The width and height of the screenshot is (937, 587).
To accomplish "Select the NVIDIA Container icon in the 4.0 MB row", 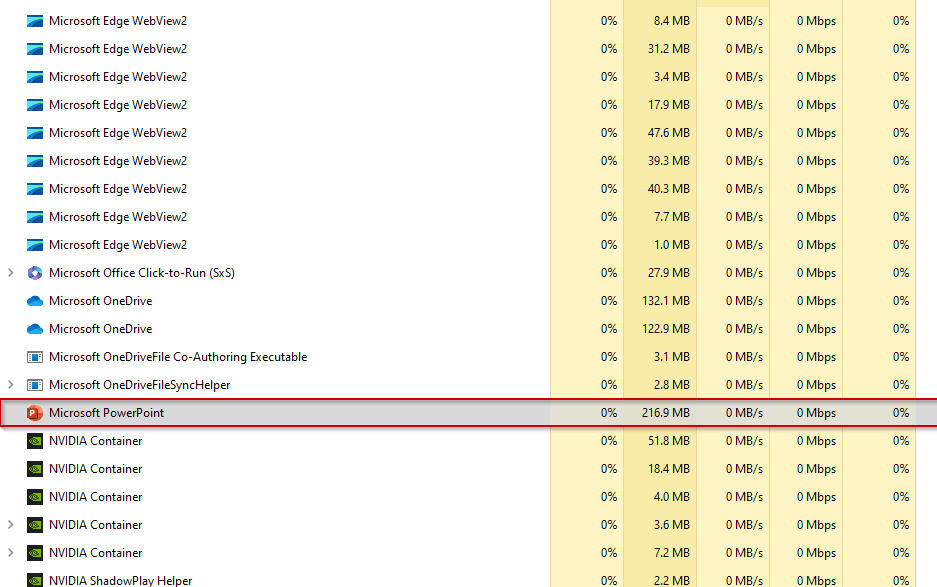I will pyautogui.click(x=35, y=497).
